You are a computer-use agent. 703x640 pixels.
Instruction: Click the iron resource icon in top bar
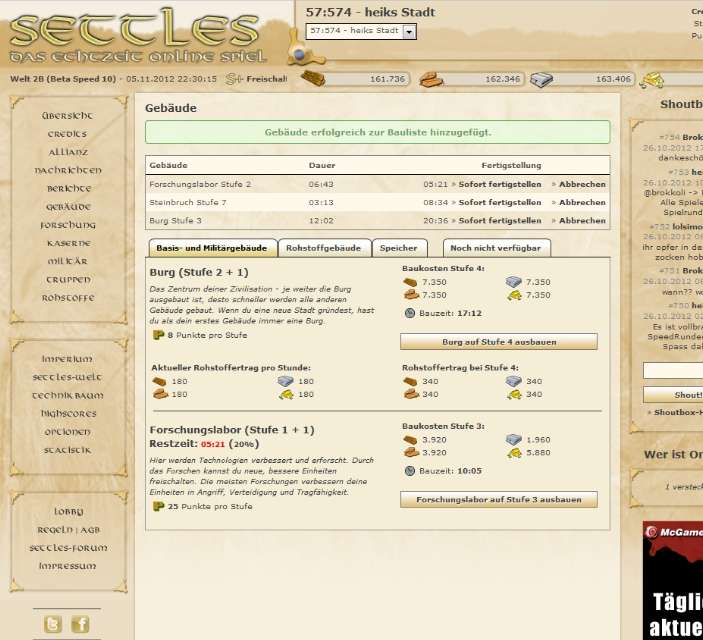pos(541,79)
